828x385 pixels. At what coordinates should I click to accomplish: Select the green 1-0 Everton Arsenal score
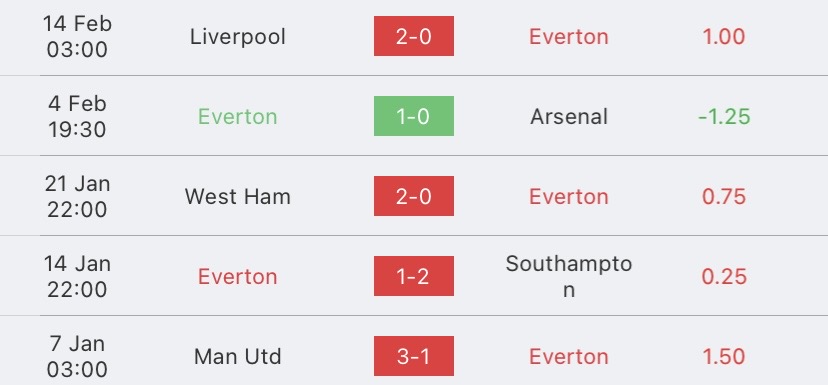pos(413,116)
